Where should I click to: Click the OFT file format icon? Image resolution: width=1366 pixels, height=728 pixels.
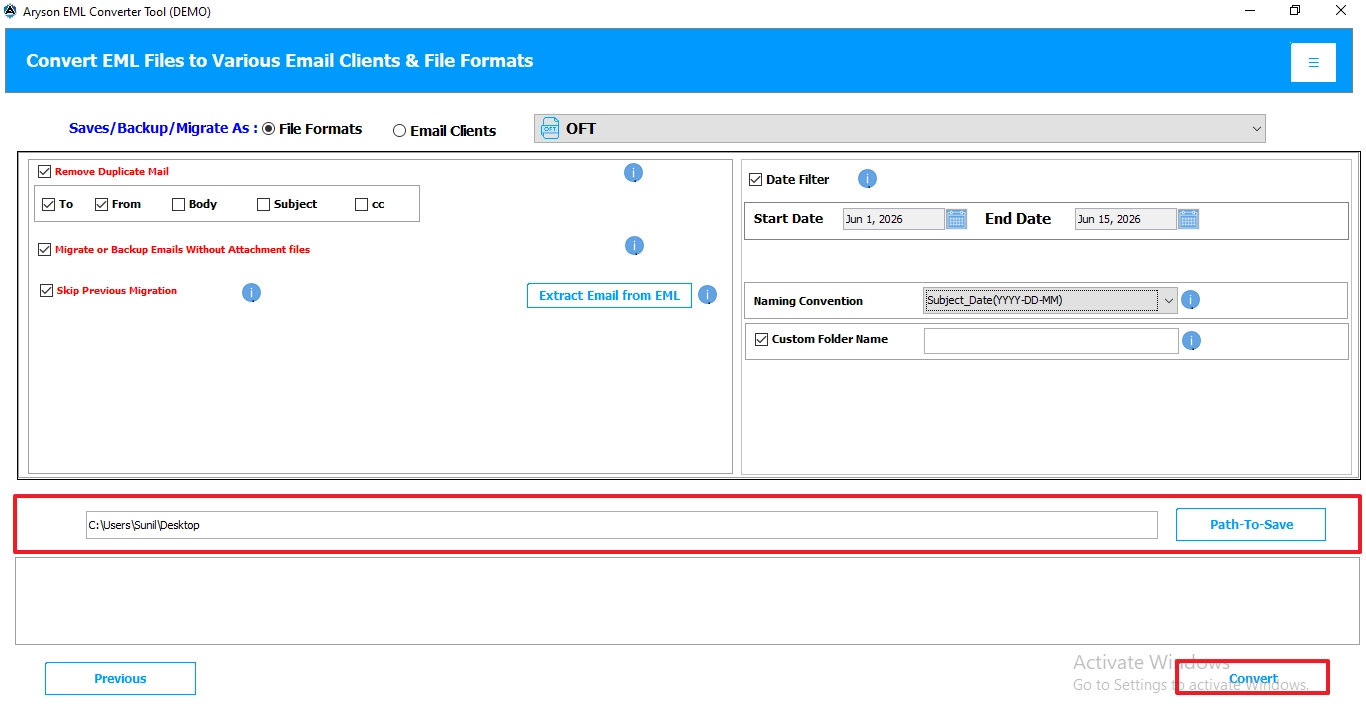coord(550,128)
